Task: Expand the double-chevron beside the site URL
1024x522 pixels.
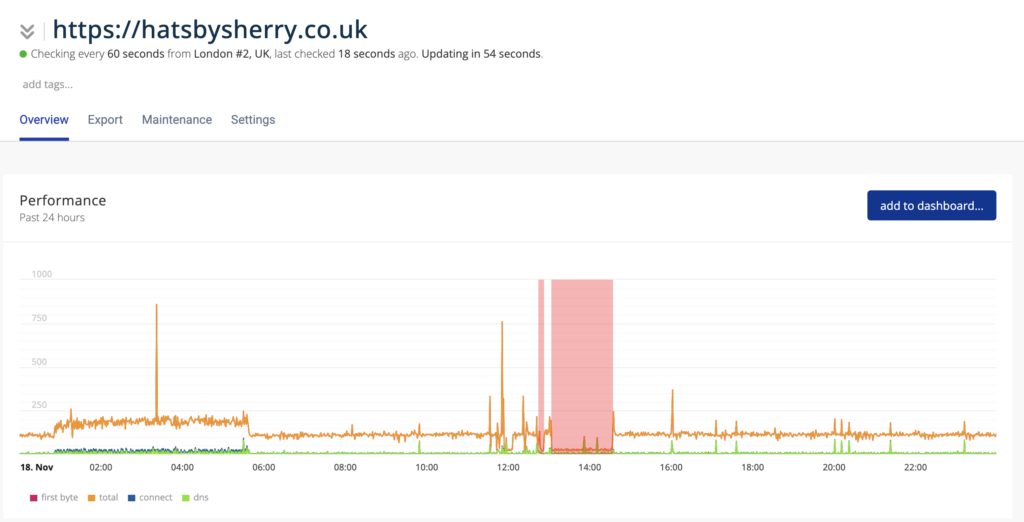Action: pos(27,31)
